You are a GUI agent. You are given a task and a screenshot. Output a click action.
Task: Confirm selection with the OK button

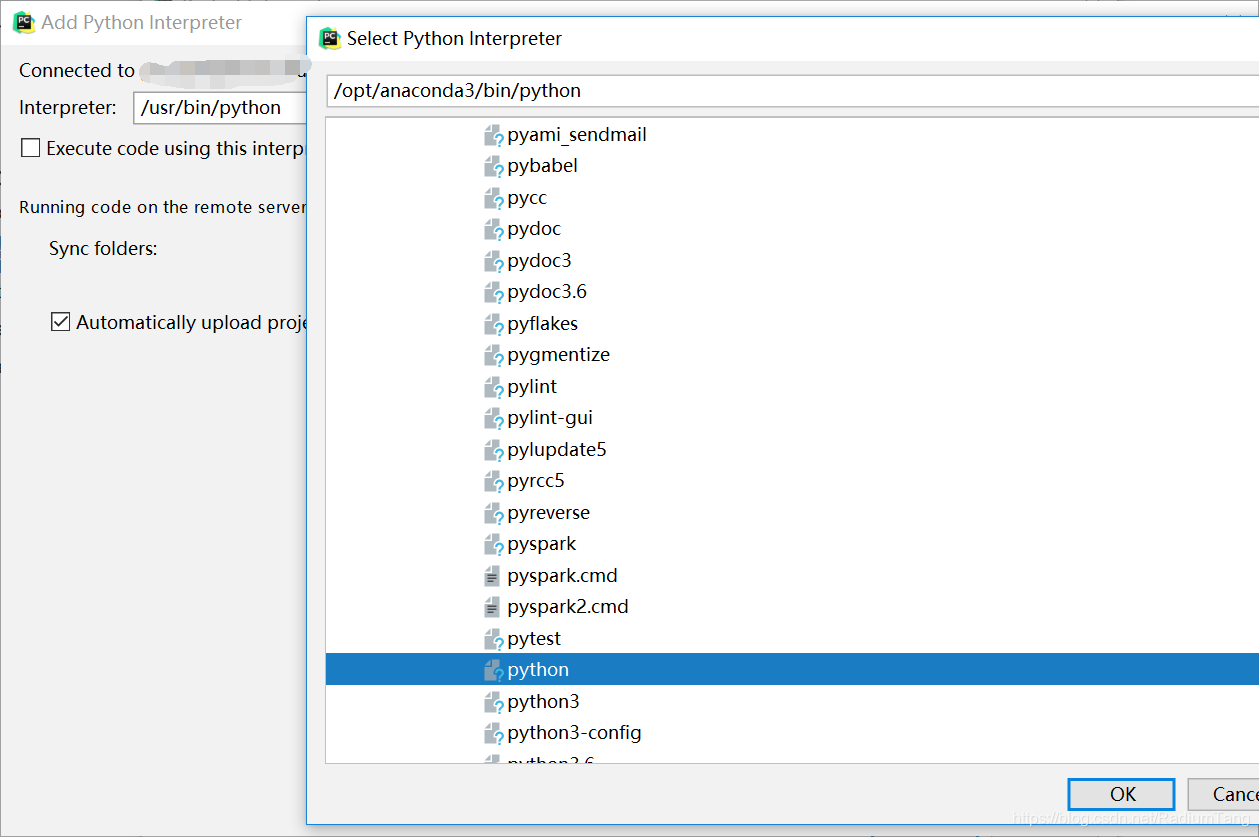click(1121, 794)
